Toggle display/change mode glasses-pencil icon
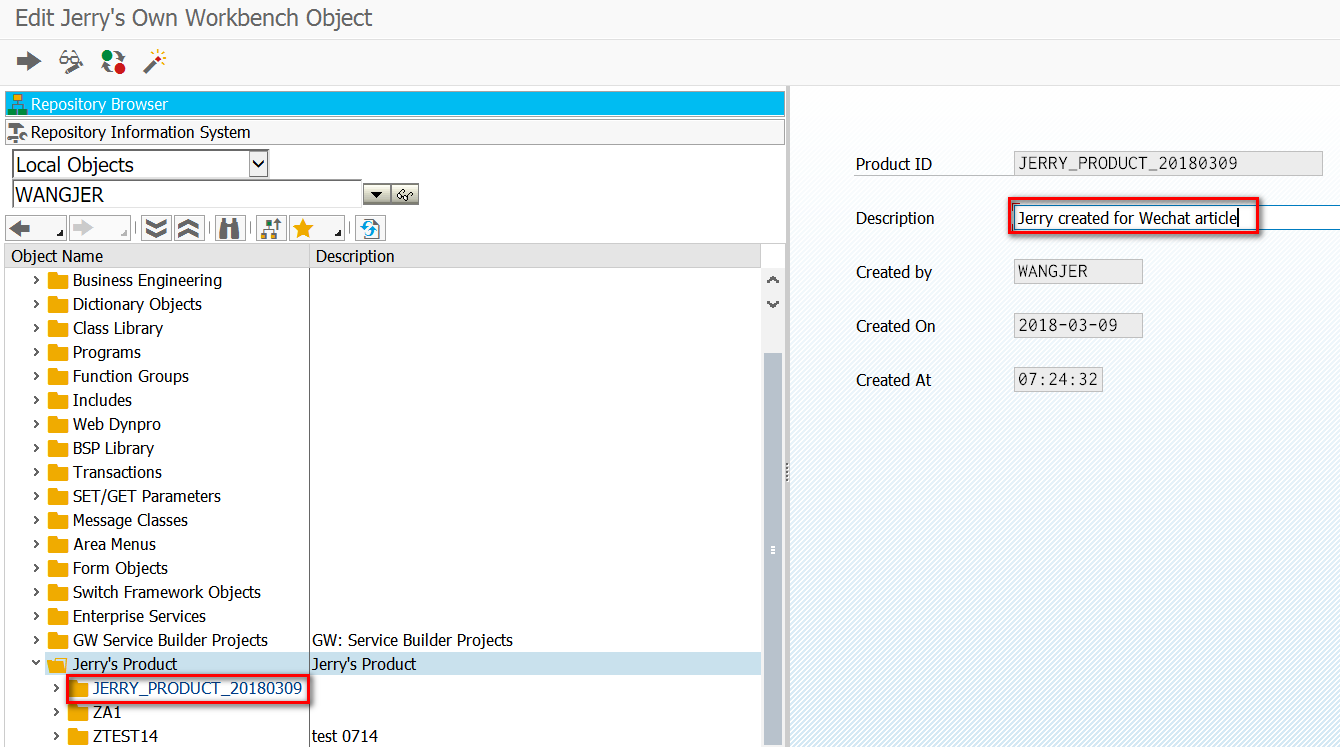Screen dimensions: 1340x747 click(71, 62)
